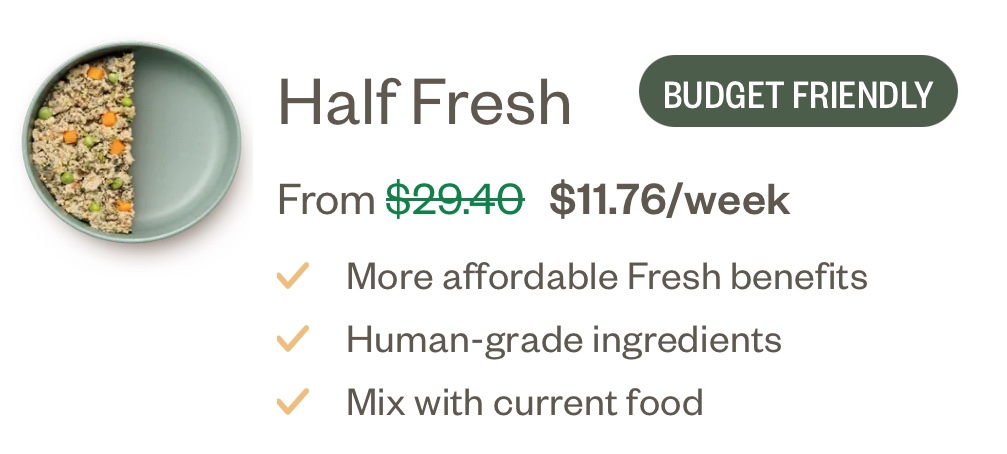Select the Human-grade ingredients text

pos(563,340)
